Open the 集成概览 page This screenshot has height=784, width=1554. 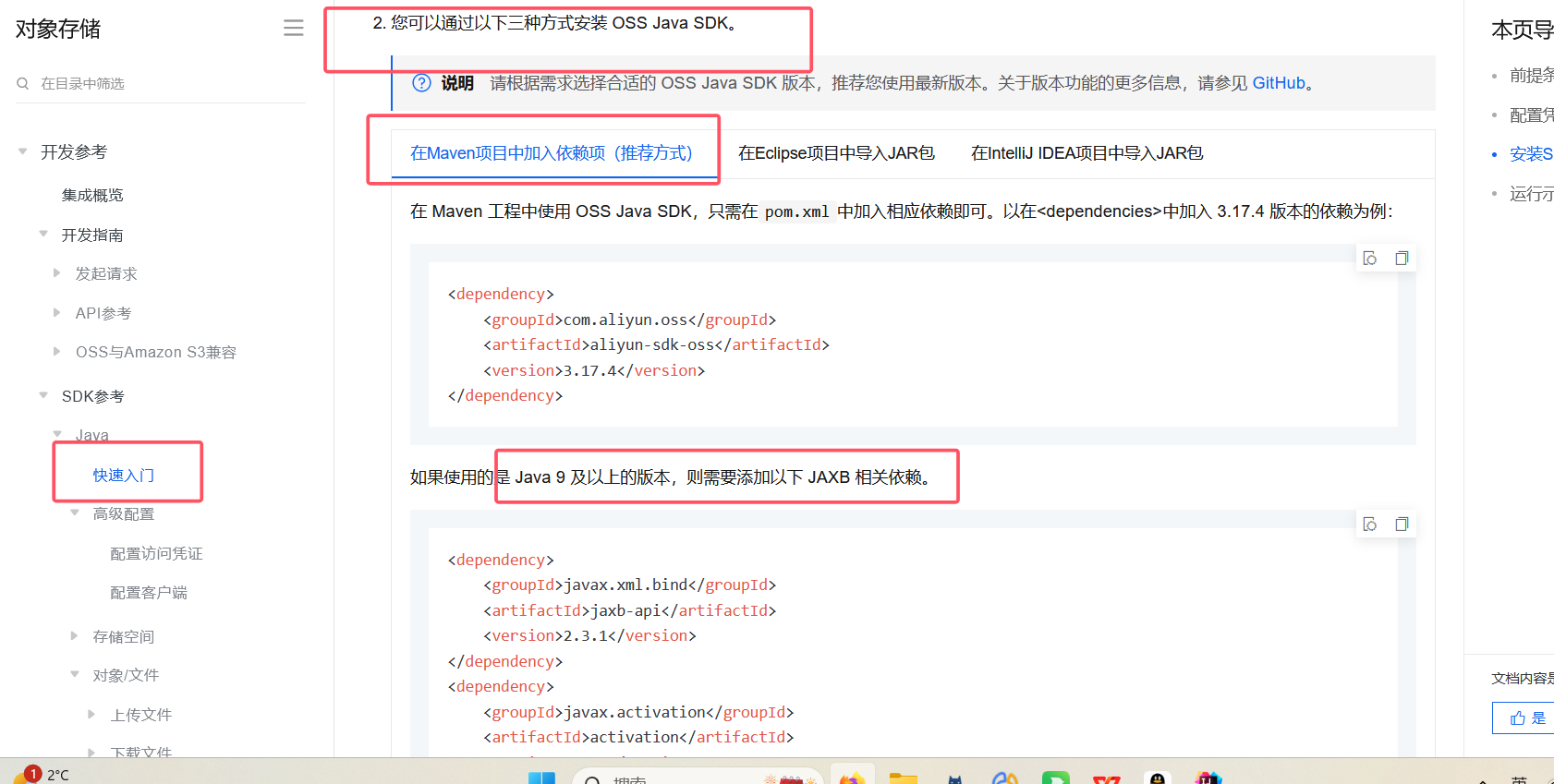pos(92,196)
